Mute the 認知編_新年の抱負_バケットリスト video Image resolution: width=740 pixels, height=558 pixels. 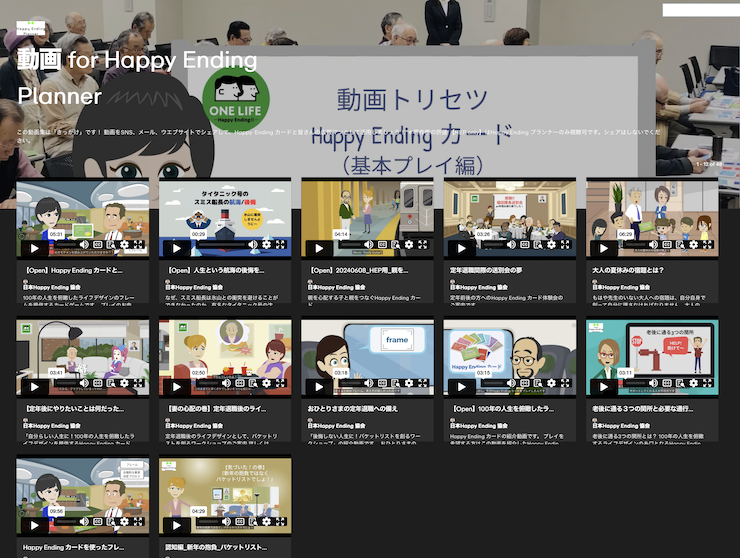tap(226, 521)
